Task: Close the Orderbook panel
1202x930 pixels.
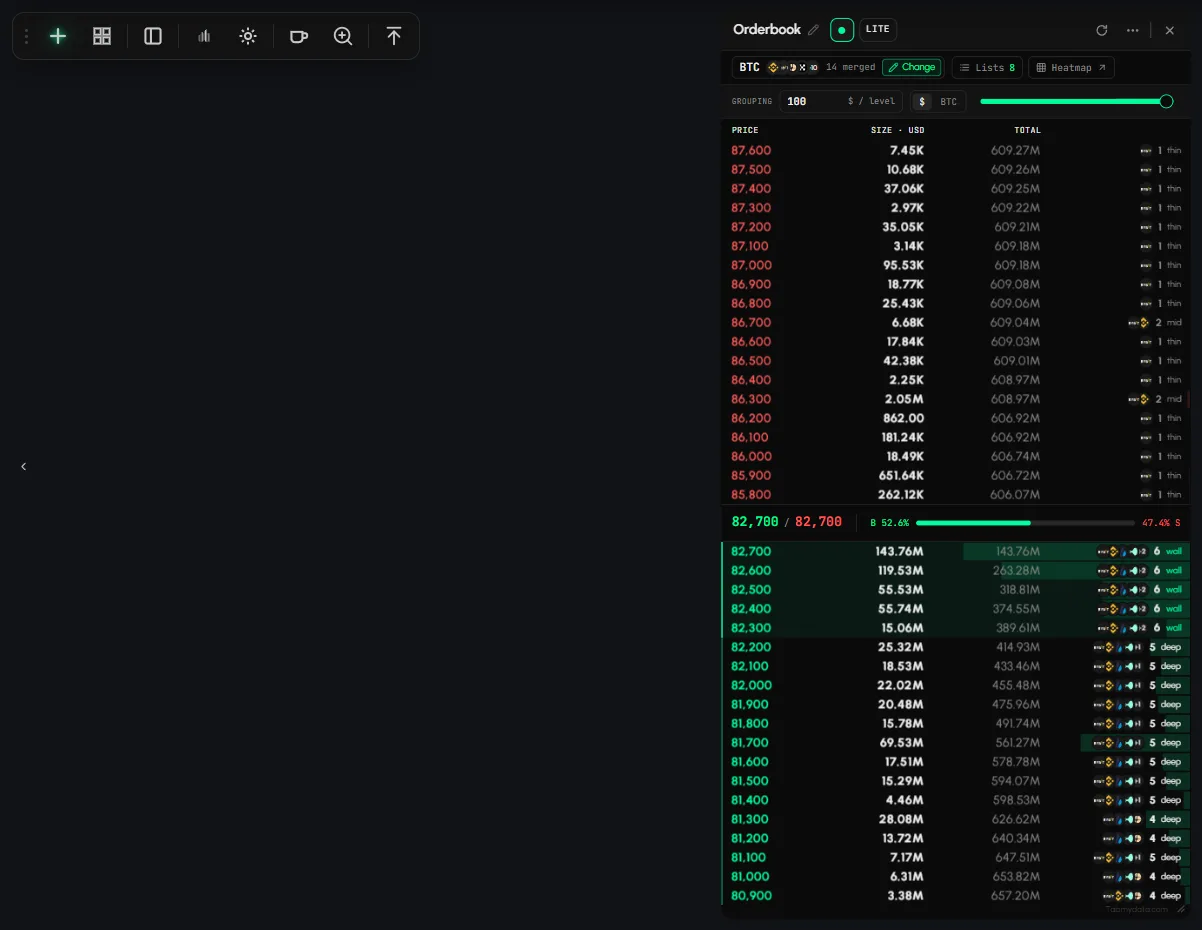Action: (1170, 30)
